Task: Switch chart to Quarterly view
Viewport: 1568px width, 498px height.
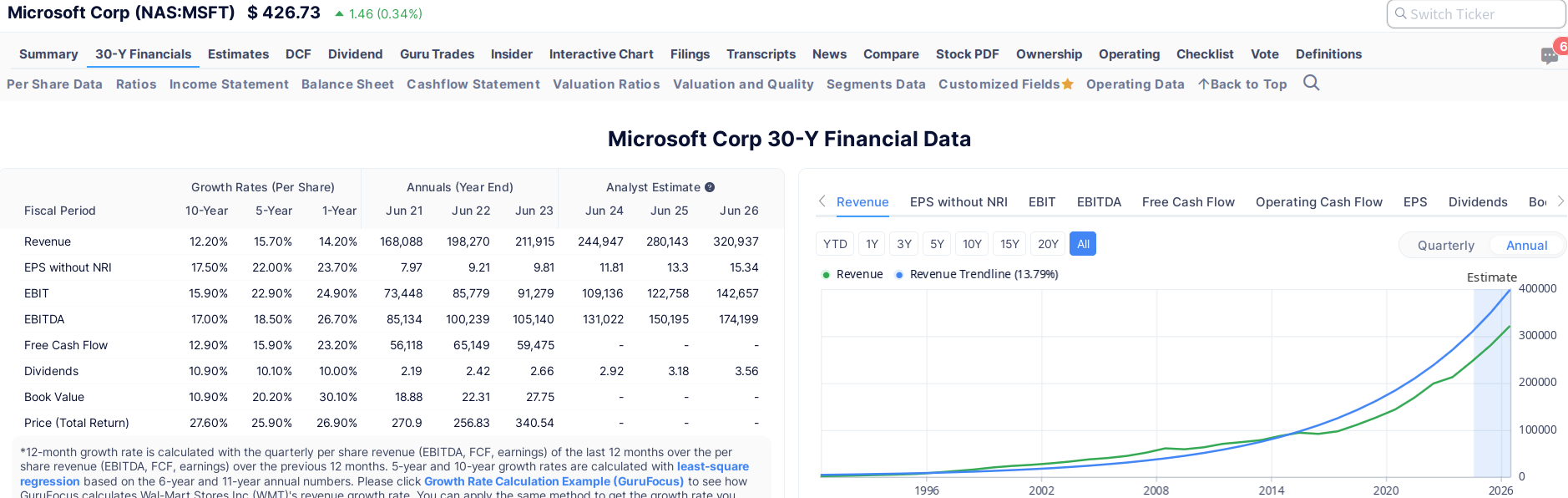Action: pos(1445,246)
